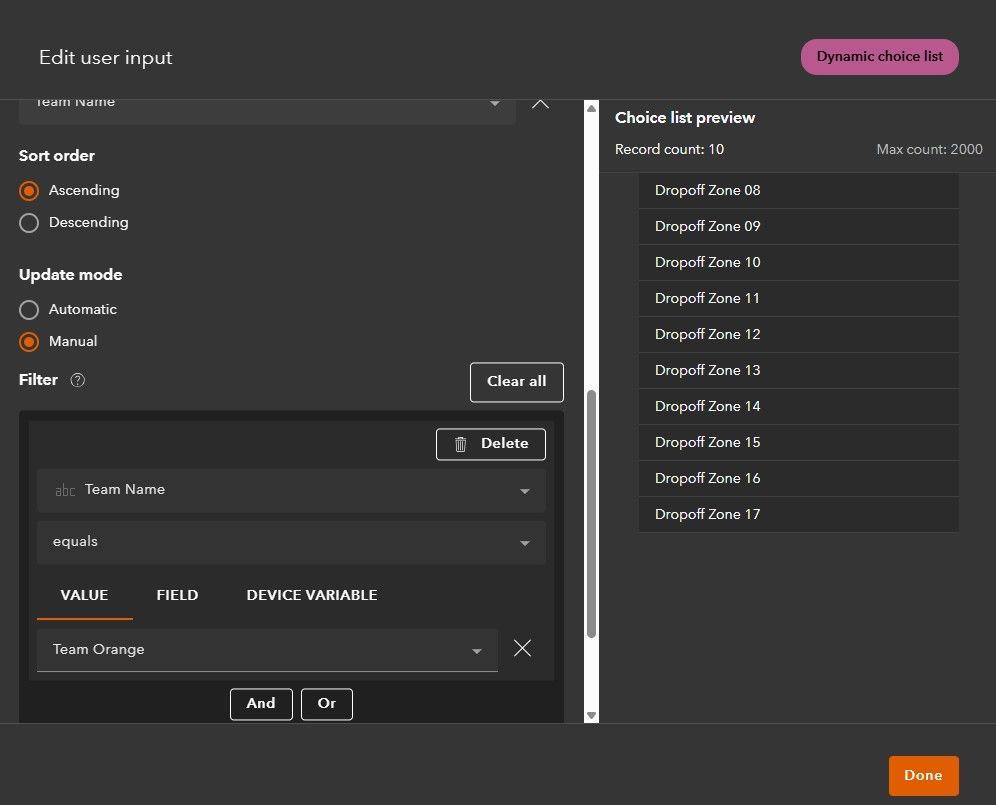
Task: Clear the Team Orange value with X icon
Action: point(522,648)
